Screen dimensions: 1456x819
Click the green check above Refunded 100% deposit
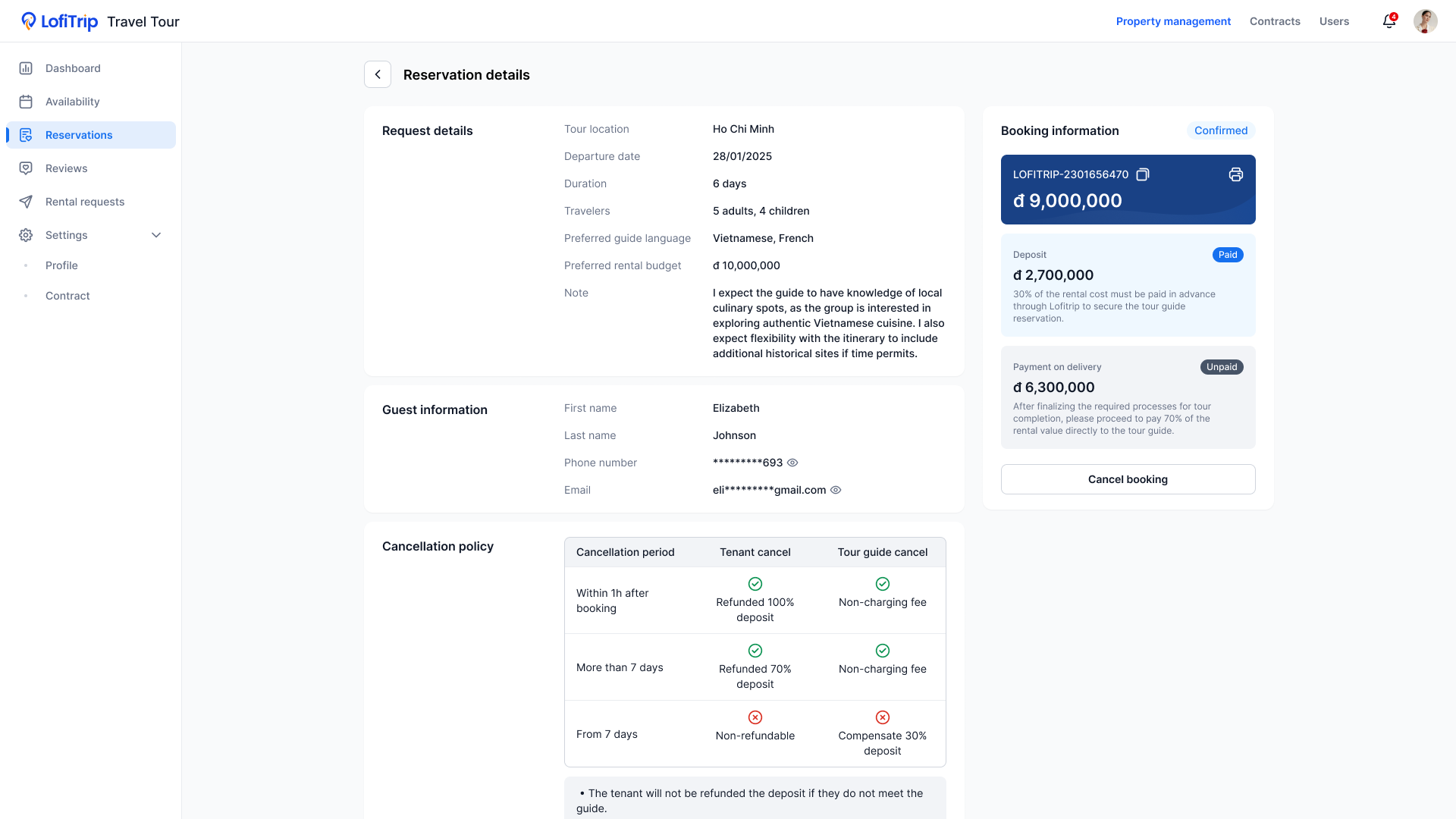coord(755,584)
